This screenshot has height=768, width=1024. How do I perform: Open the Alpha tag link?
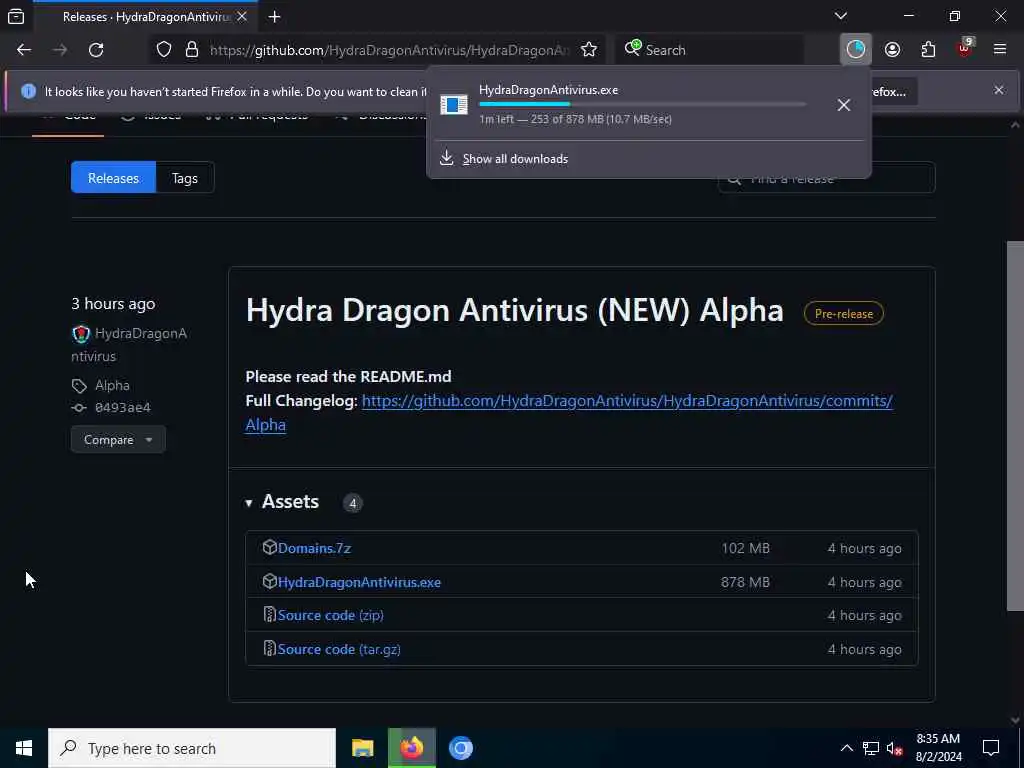click(x=112, y=385)
